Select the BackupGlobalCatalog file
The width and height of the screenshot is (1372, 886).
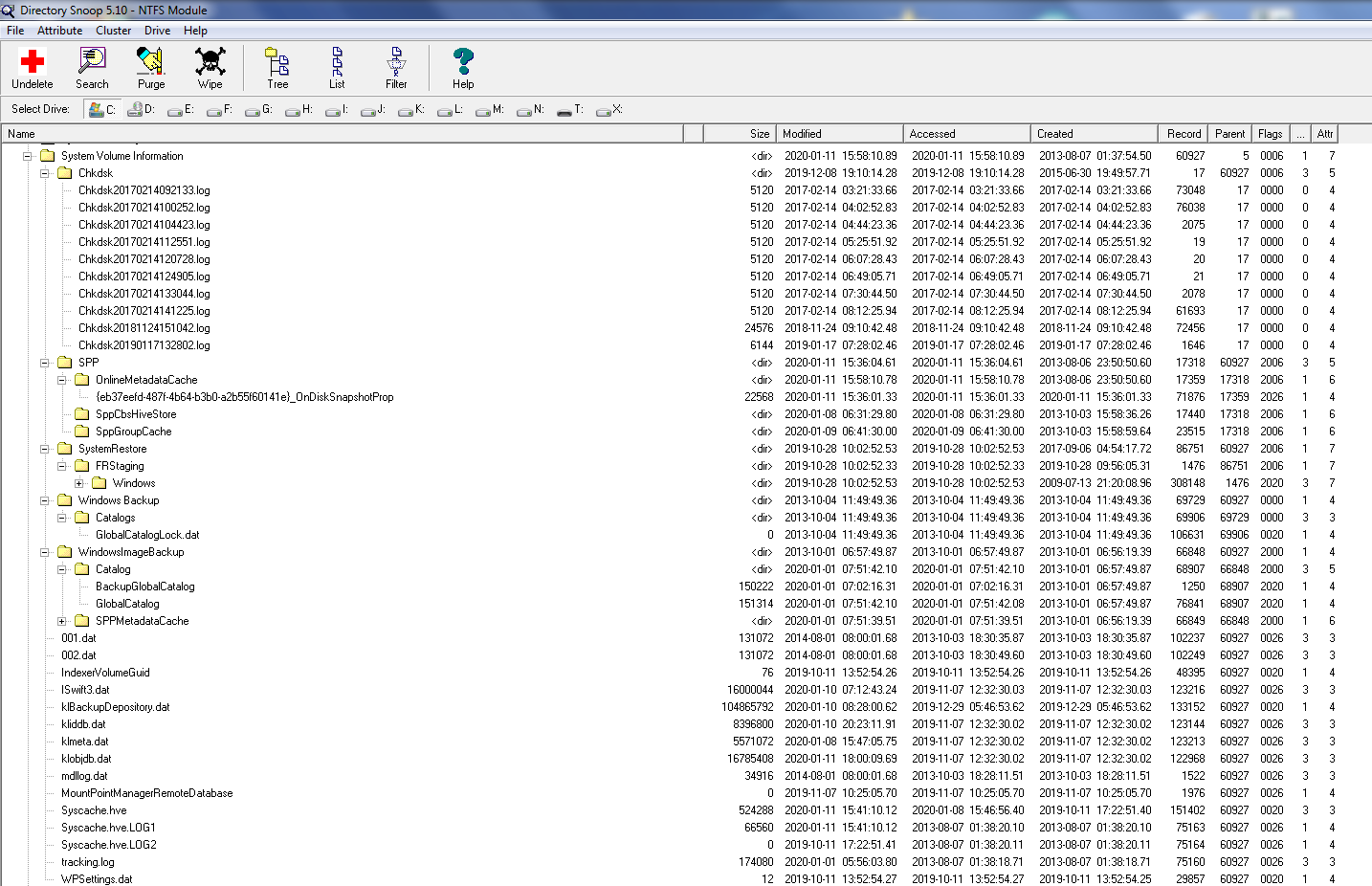pyautogui.click(x=144, y=587)
